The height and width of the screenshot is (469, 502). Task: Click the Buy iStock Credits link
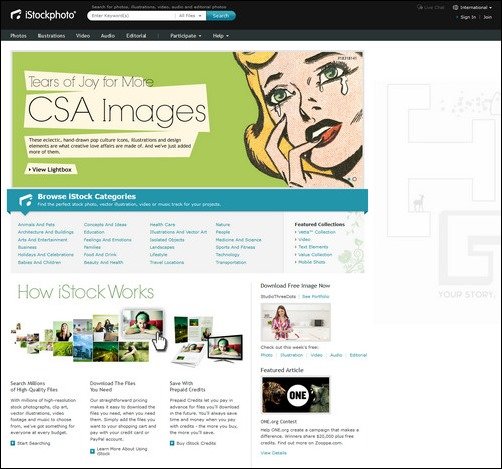coord(196,443)
